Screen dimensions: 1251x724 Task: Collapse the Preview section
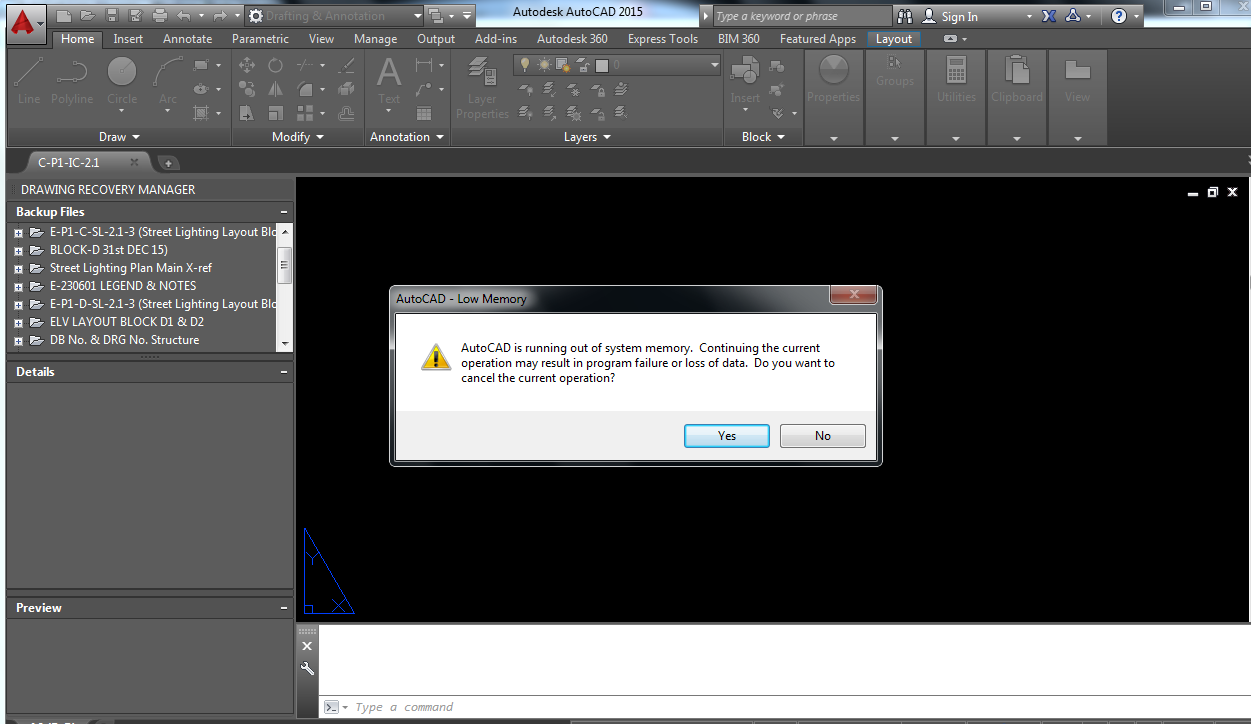pyautogui.click(x=284, y=608)
